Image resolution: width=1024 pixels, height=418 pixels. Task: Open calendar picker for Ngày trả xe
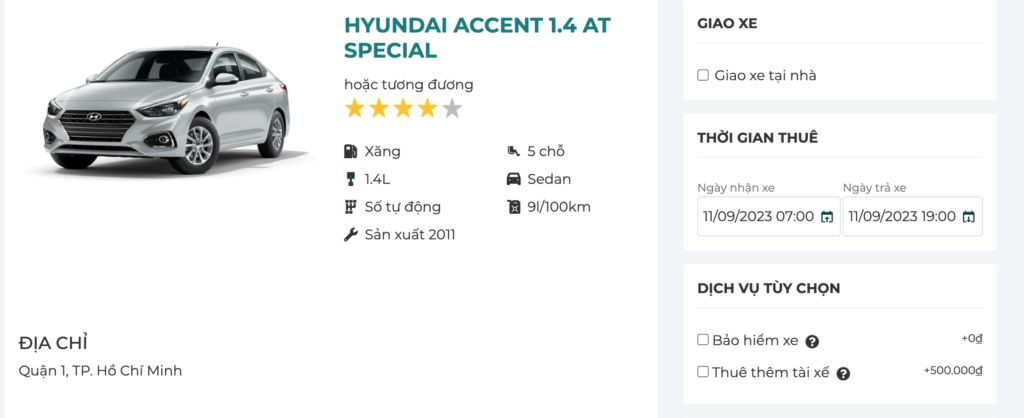969,217
